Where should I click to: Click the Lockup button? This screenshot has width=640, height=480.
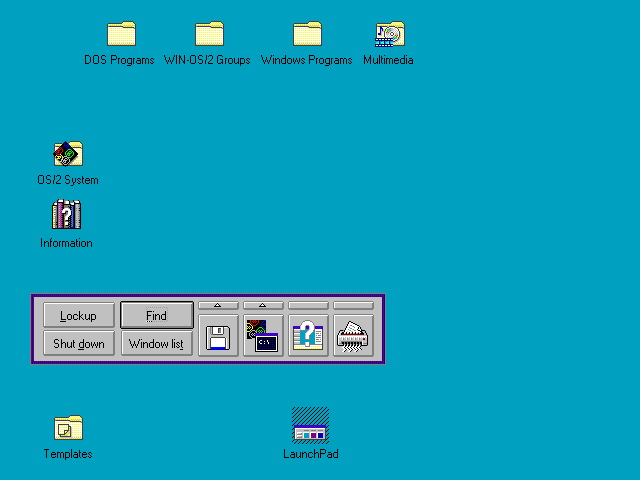(x=79, y=315)
